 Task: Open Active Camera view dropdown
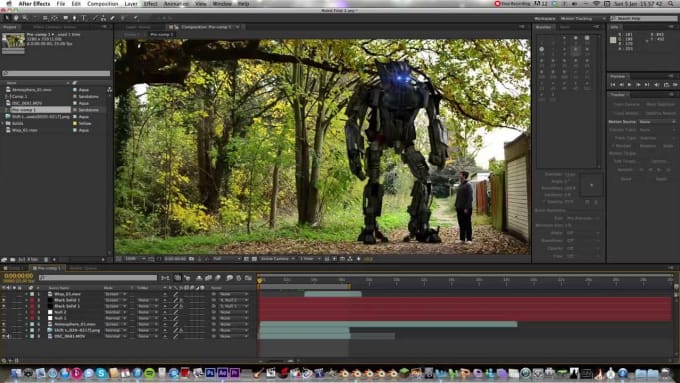point(278,259)
